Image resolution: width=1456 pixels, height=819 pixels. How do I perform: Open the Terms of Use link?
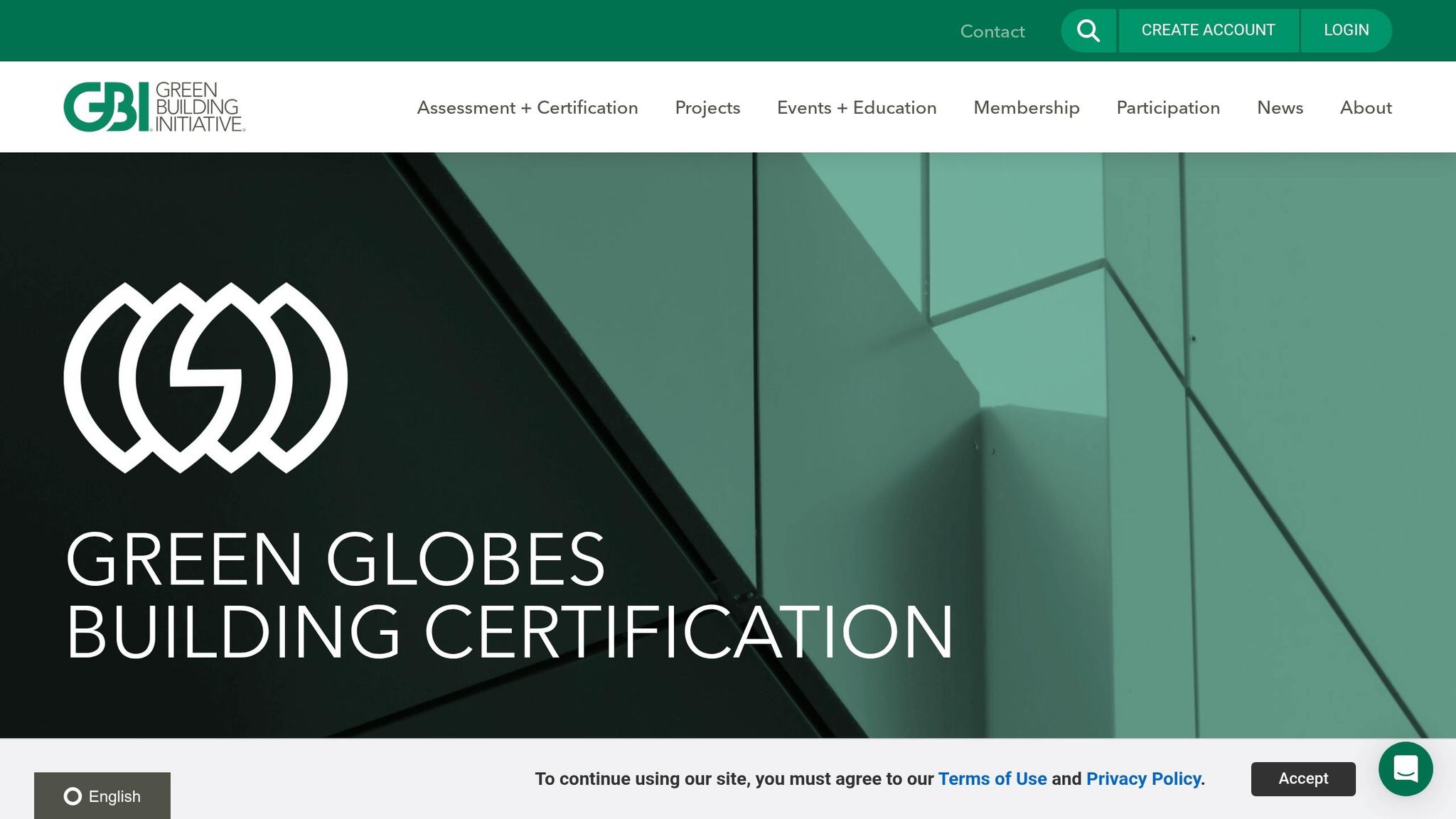pyautogui.click(x=992, y=778)
